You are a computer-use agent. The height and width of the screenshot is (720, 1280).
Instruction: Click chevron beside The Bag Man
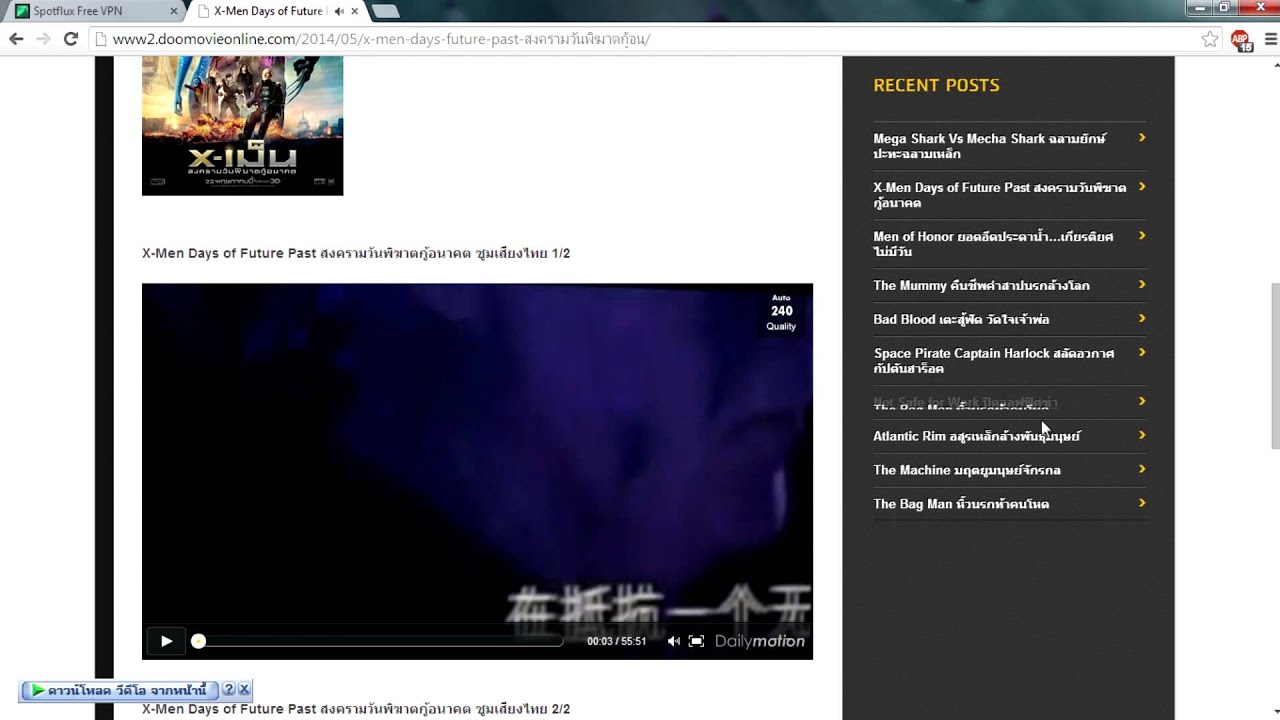[1141, 504]
